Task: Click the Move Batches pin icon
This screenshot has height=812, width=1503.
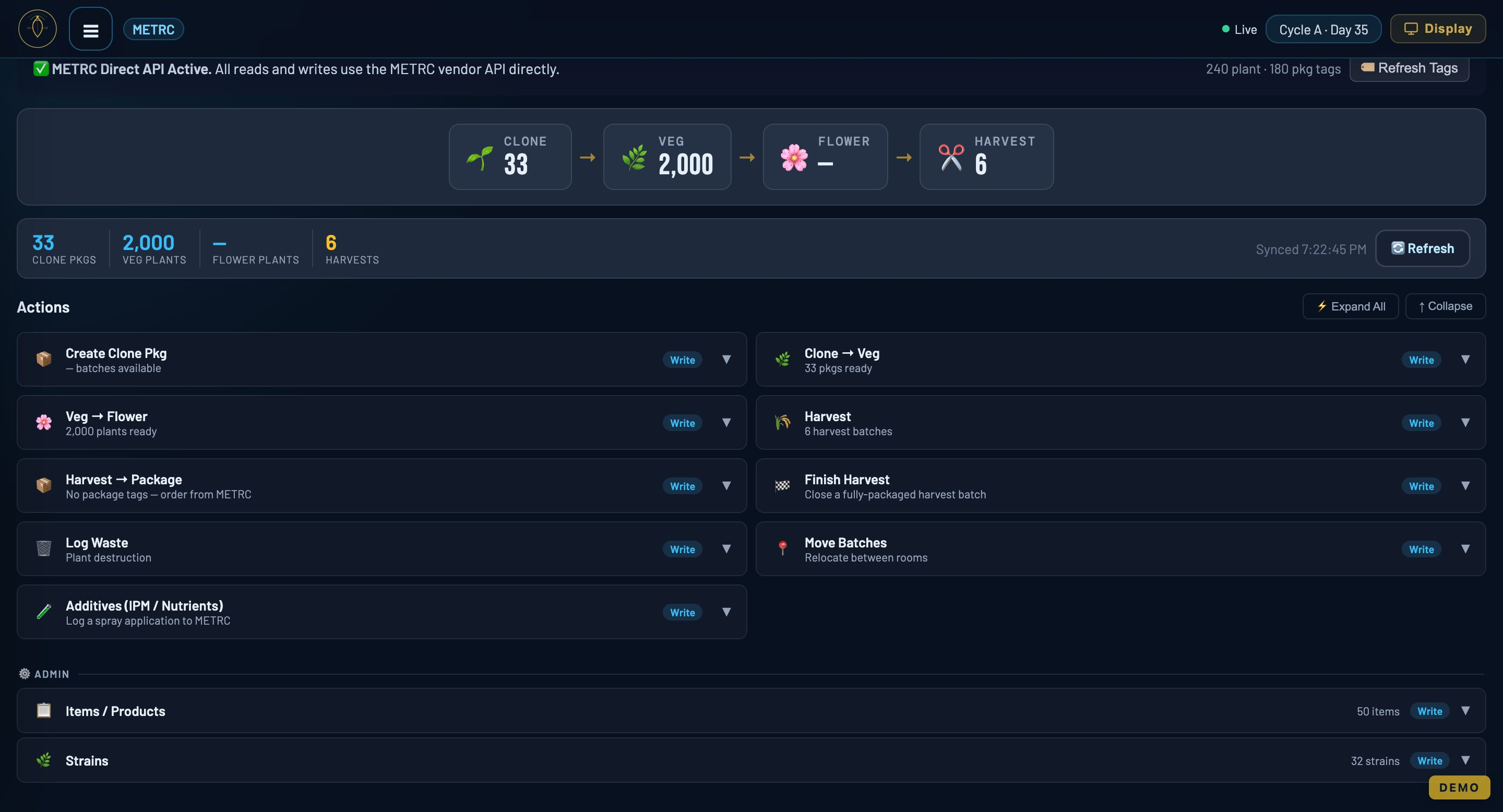Action: click(x=782, y=548)
